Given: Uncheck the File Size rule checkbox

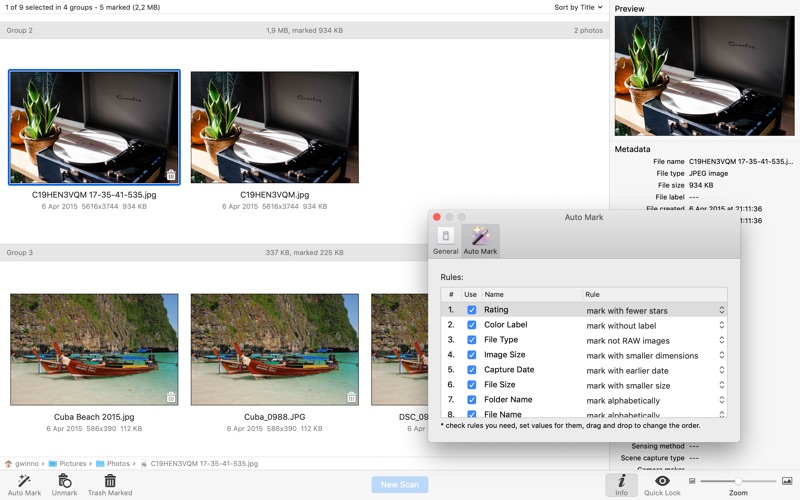Looking at the screenshot, I should [471, 385].
